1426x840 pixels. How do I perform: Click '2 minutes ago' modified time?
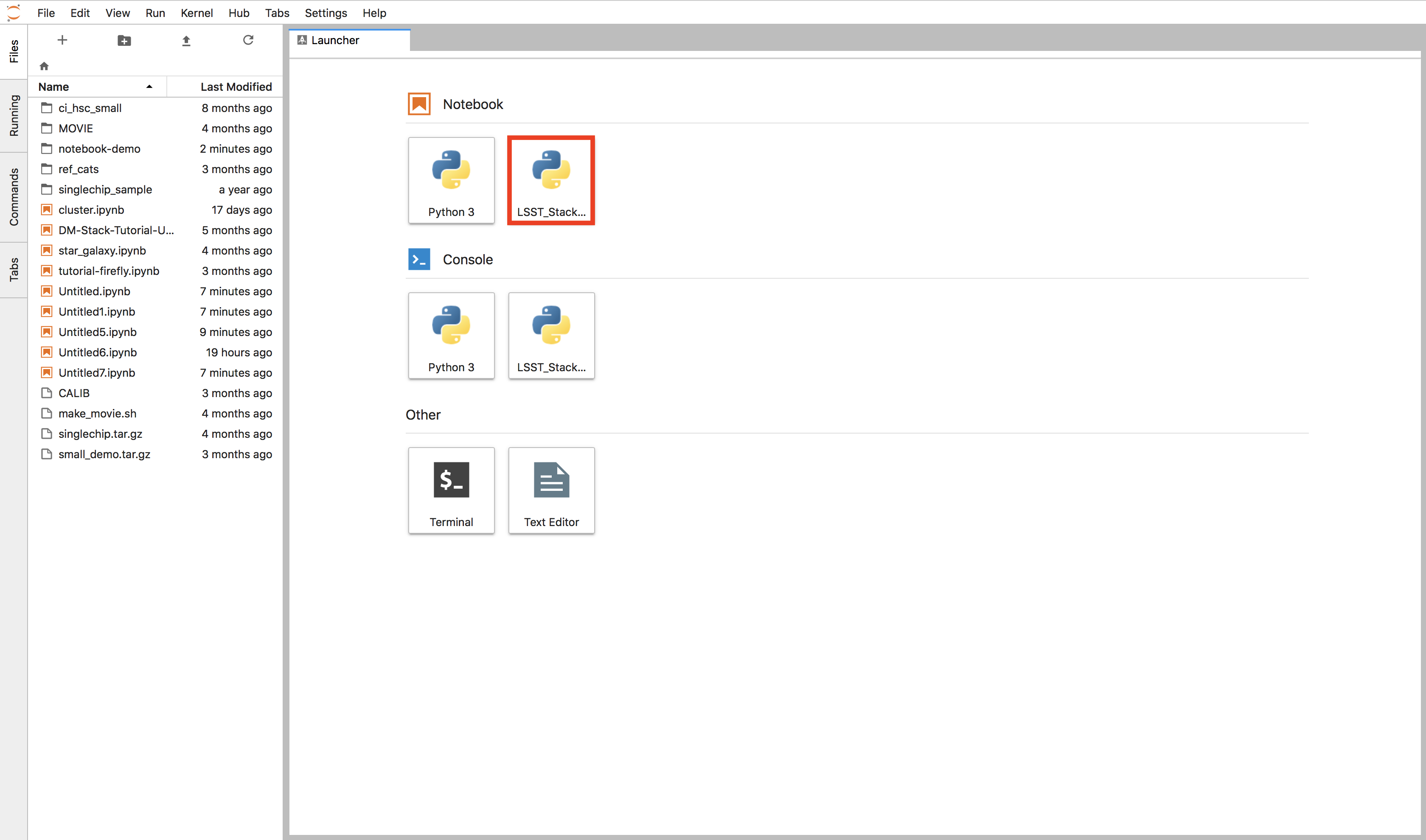pyautogui.click(x=236, y=148)
